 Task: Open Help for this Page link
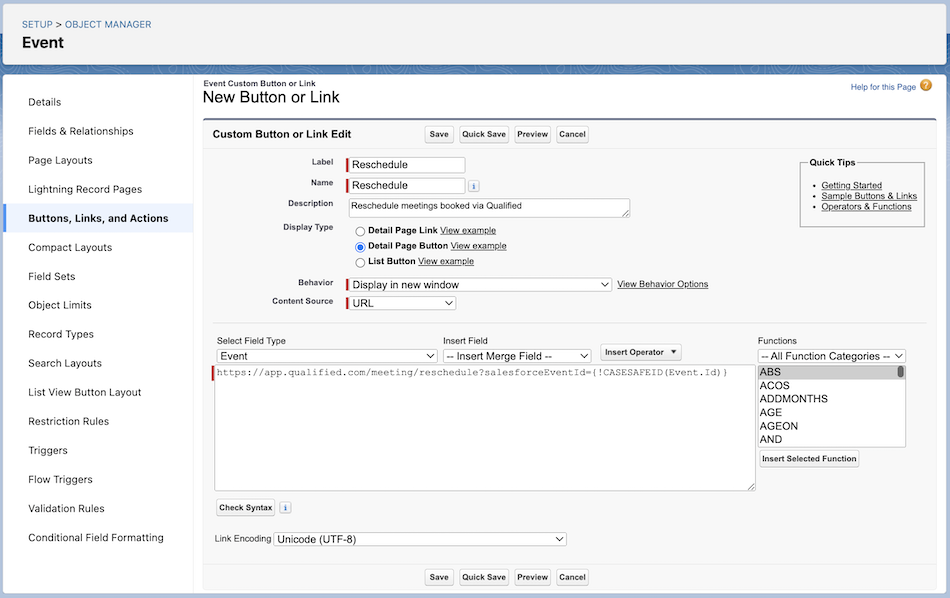(883, 87)
